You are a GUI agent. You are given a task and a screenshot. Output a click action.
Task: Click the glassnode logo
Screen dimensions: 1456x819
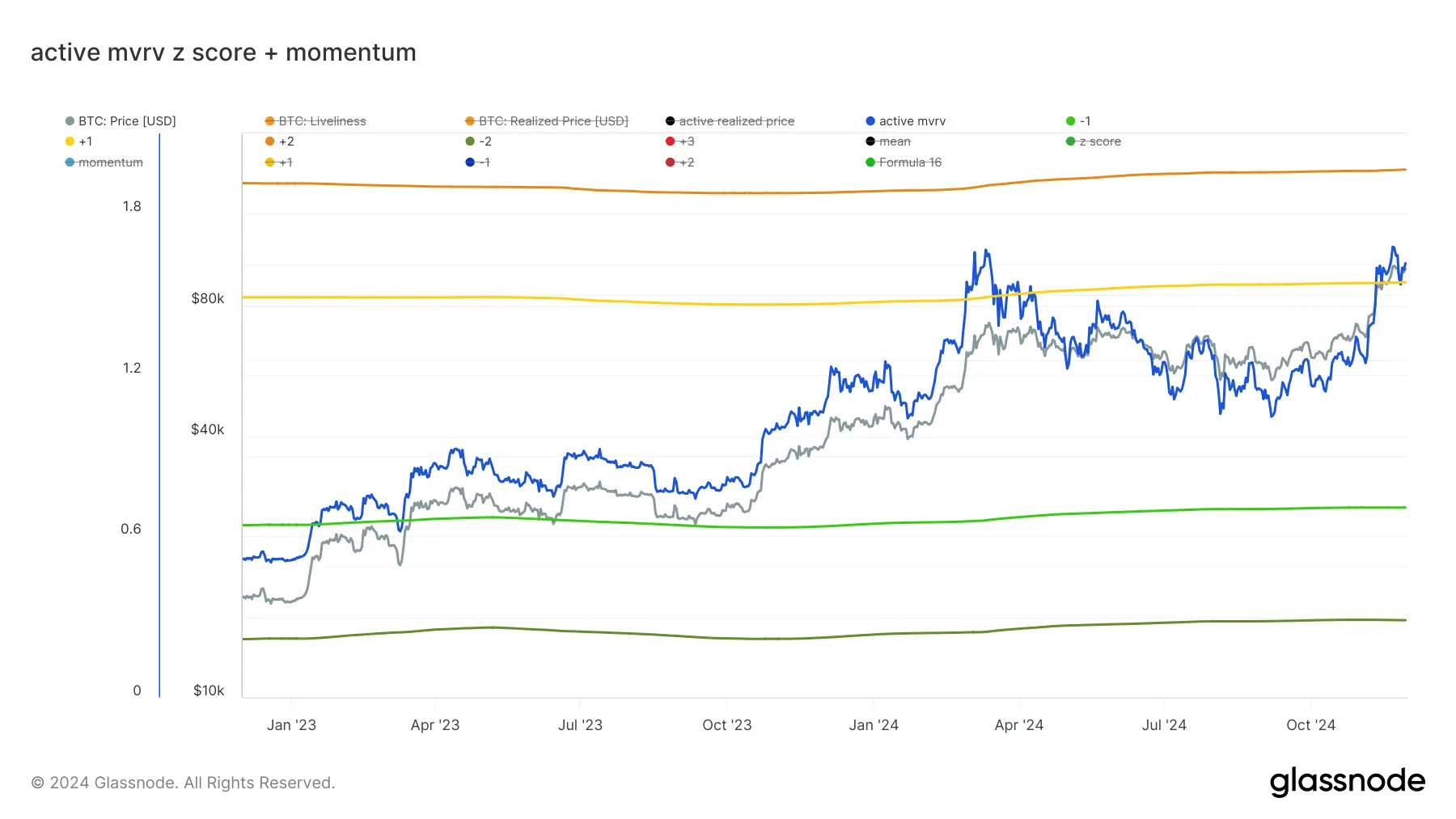point(1347,782)
